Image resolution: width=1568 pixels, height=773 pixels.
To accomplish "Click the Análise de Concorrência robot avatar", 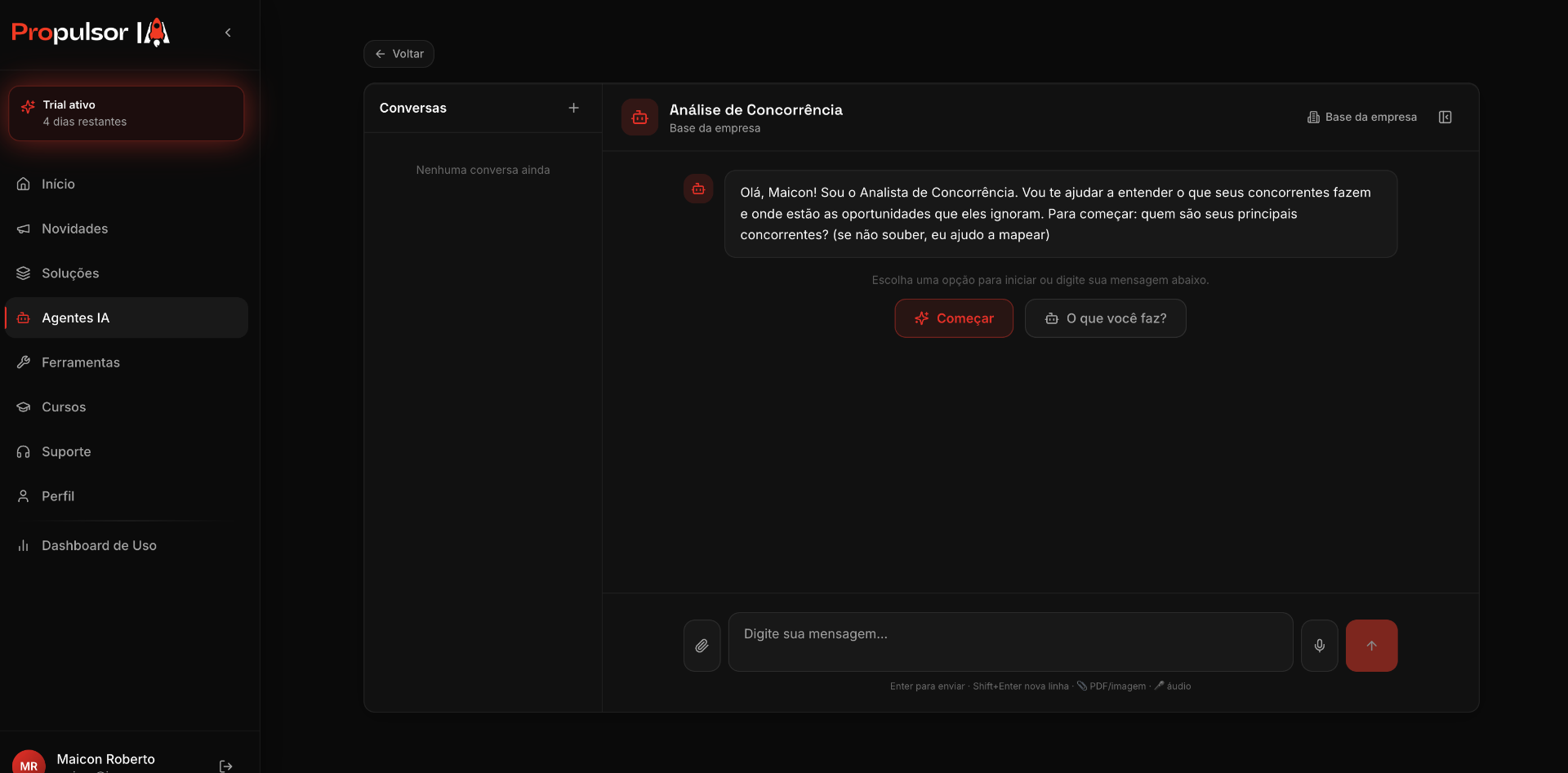I will tap(639, 118).
